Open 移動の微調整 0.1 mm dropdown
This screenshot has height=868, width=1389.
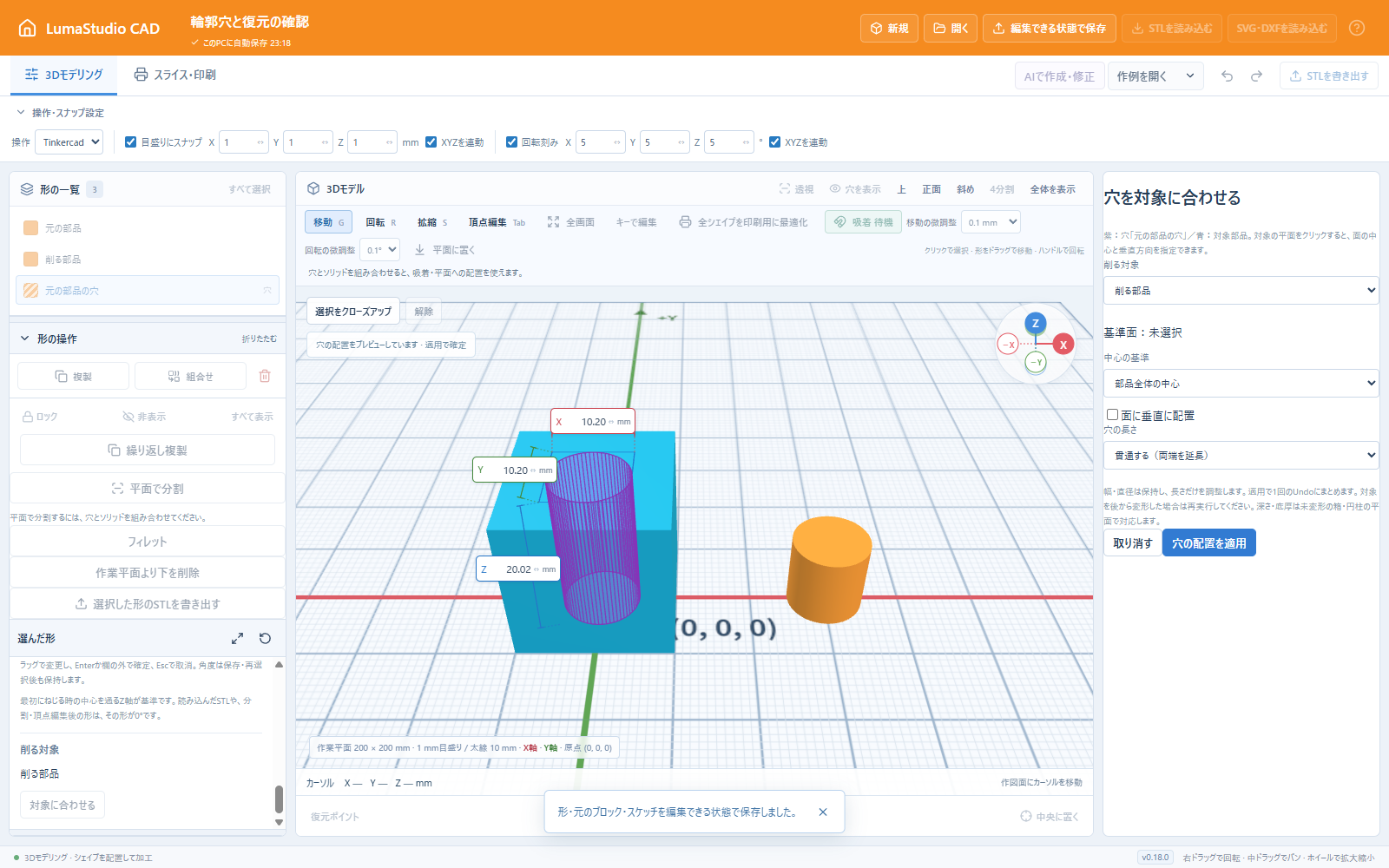pyautogui.click(x=991, y=222)
